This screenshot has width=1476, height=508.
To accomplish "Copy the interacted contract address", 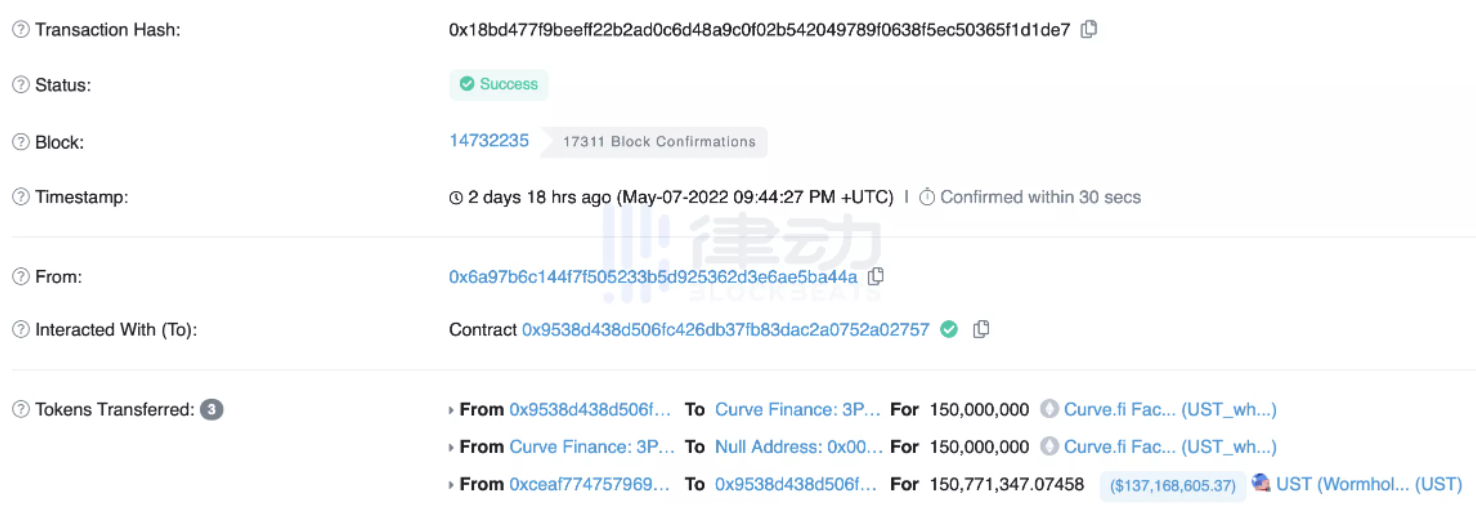I will pos(981,329).
